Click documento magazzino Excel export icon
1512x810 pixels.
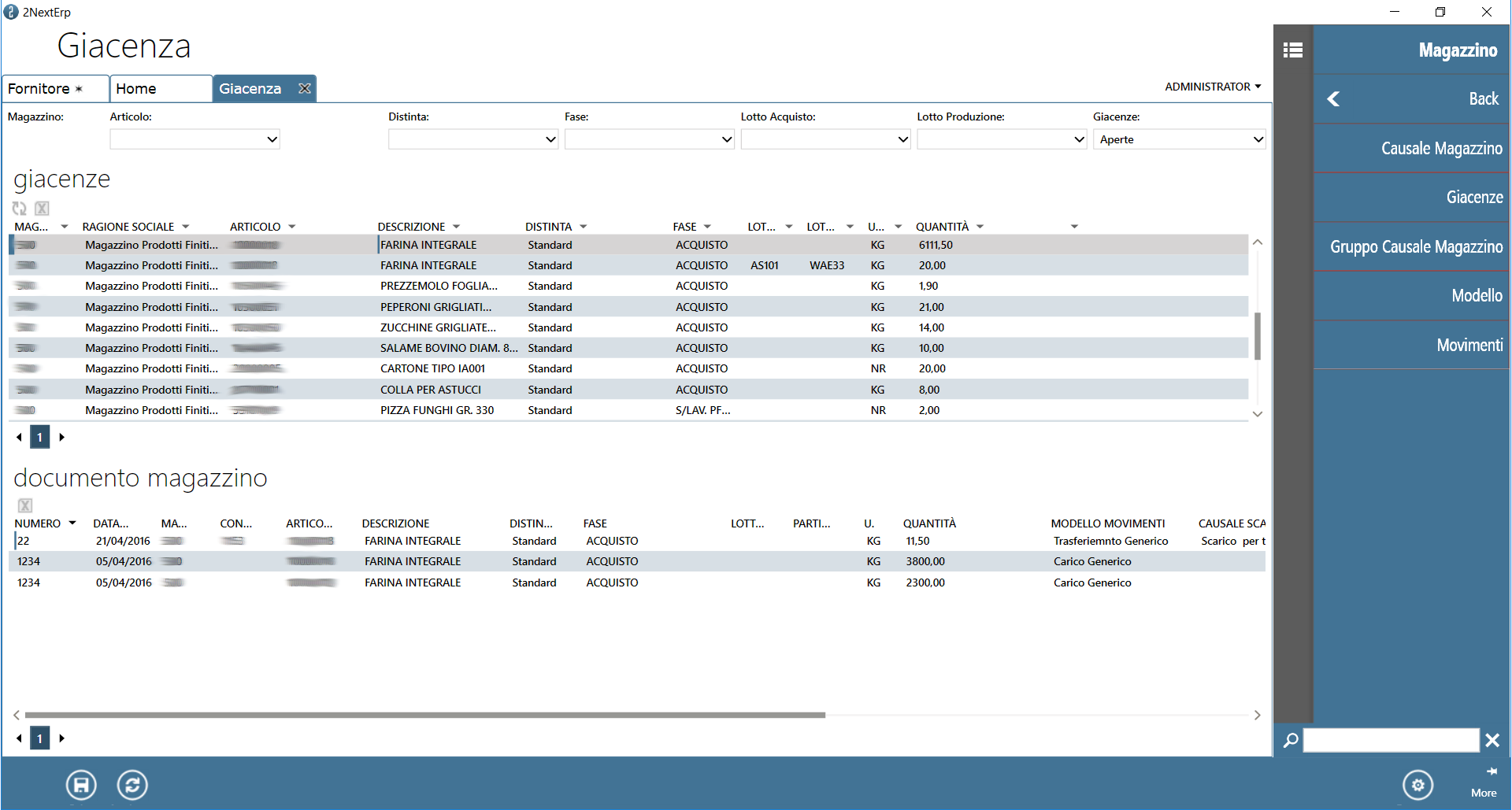point(25,505)
